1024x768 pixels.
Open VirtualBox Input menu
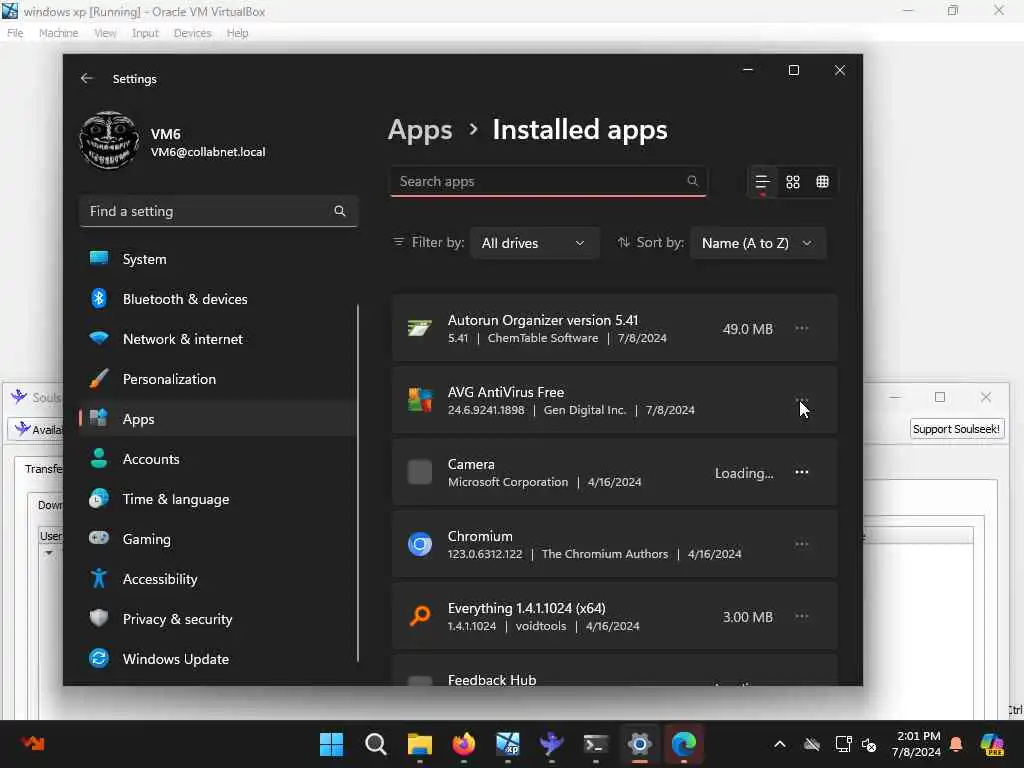pos(145,33)
